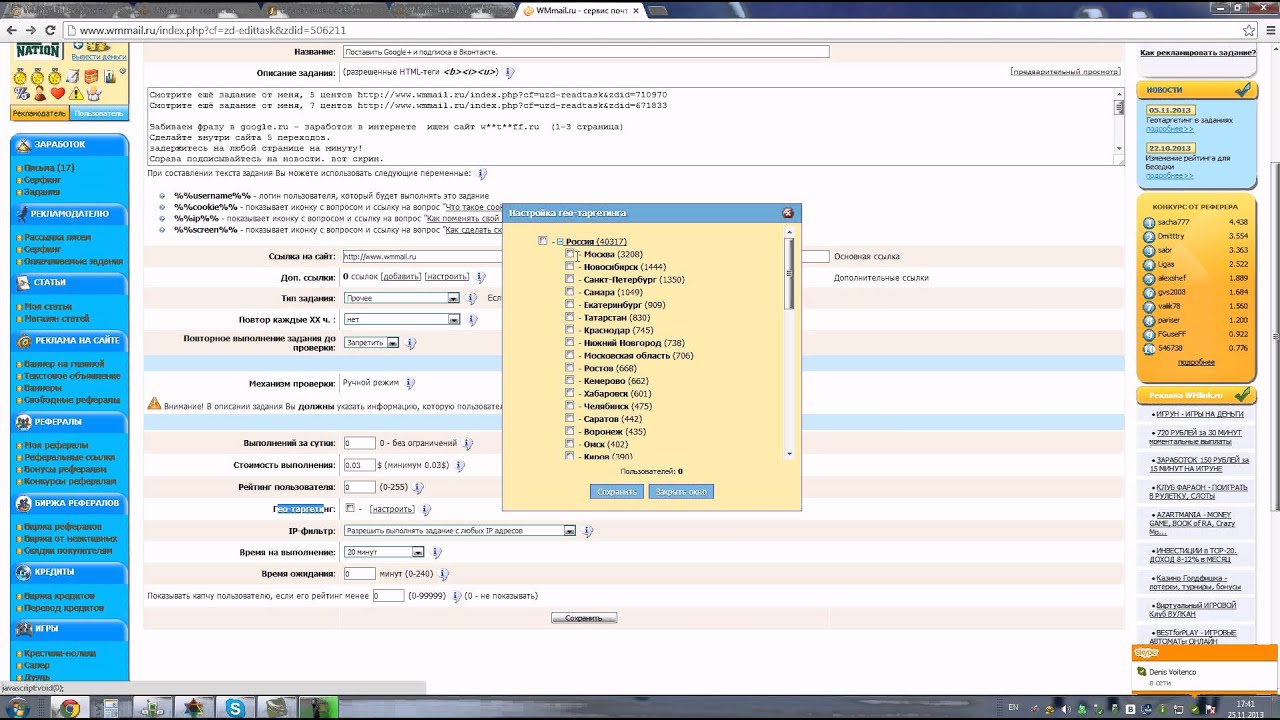Check the Россия checkbox

coord(543,241)
